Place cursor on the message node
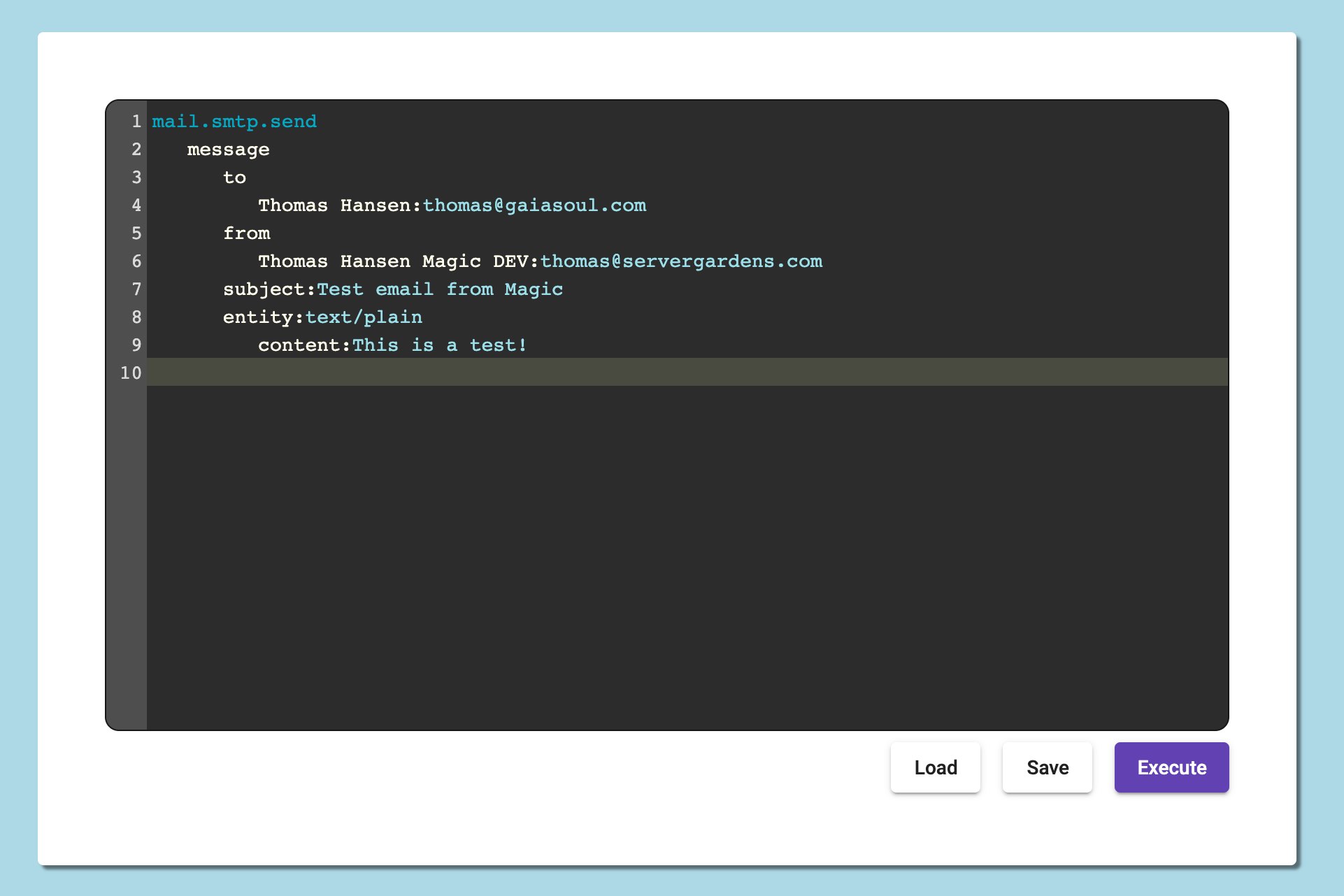 228,150
